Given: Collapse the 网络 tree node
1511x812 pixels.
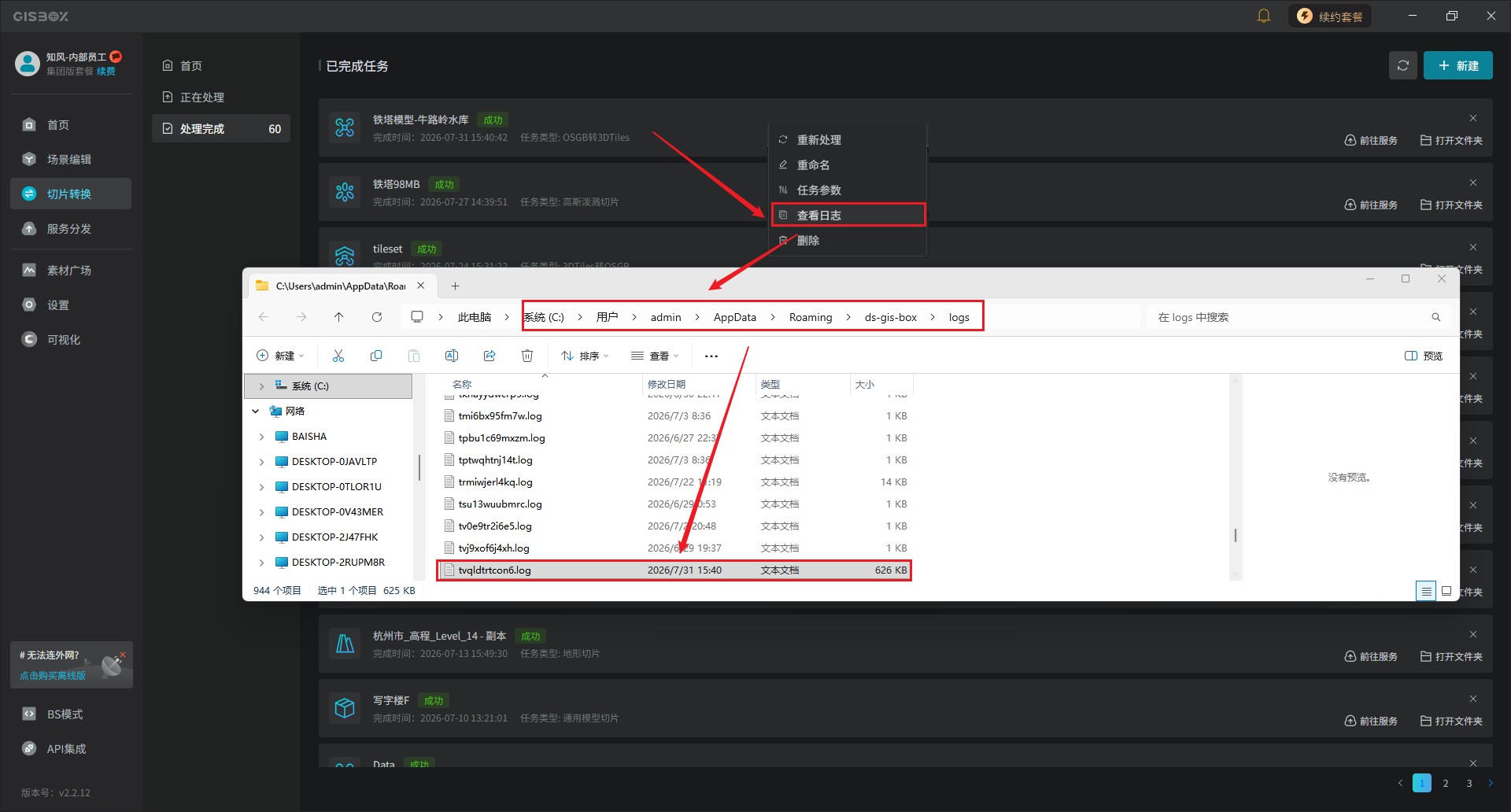Looking at the screenshot, I should 256,412.
